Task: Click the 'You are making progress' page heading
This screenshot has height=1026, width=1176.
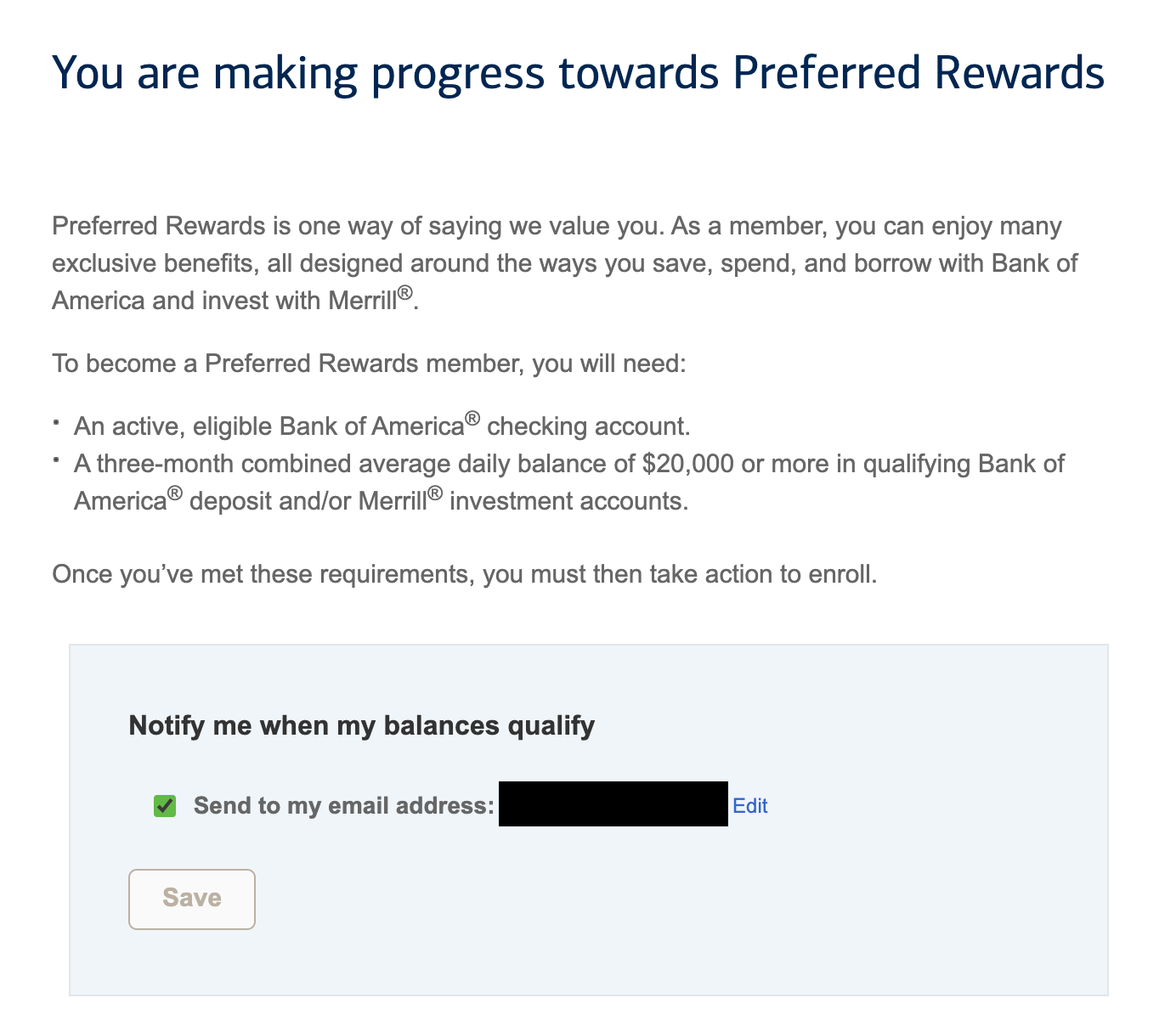Action: click(578, 73)
